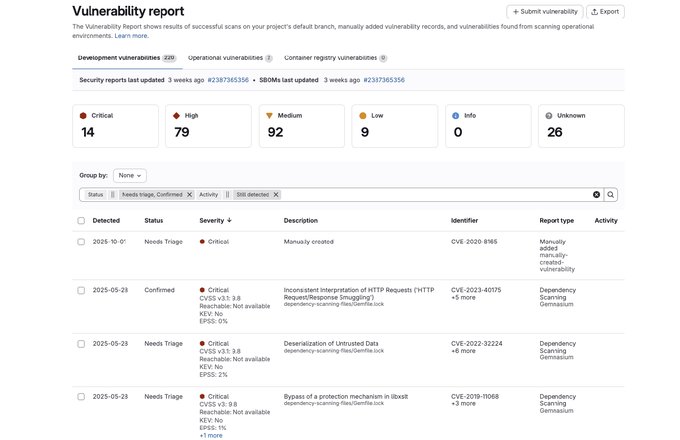Sort by the Severity column header
Viewport: 680px width, 440px height.
[216, 221]
